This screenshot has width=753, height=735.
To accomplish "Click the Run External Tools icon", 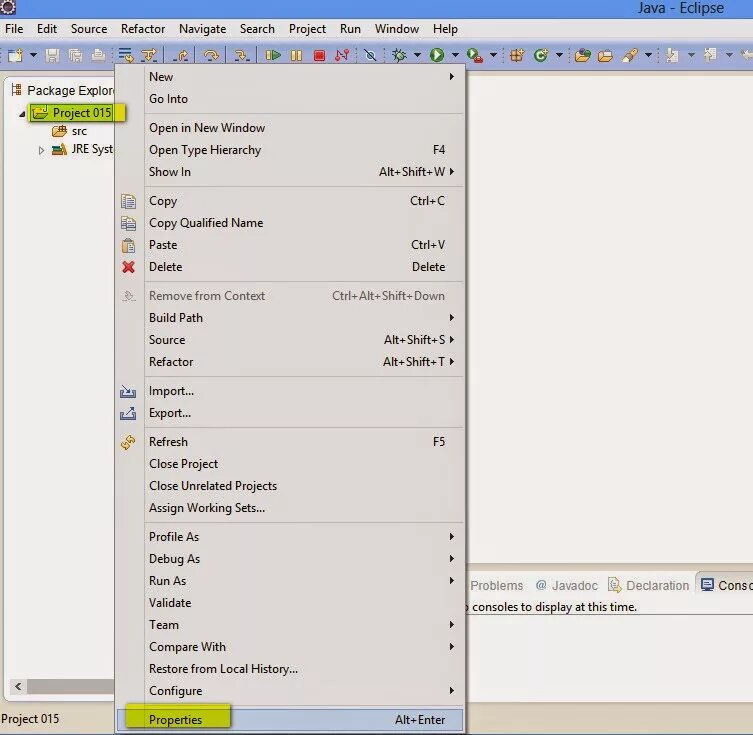I will click(x=475, y=56).
